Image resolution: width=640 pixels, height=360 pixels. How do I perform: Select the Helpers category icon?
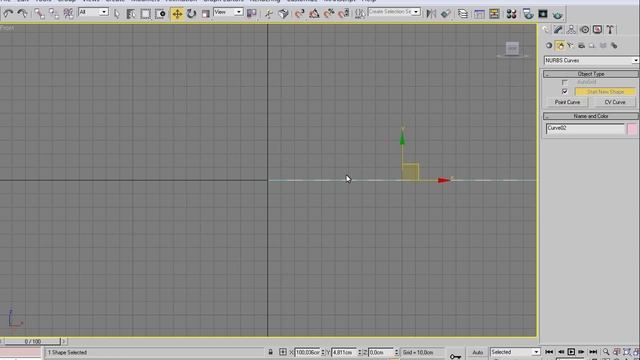point(592,46)
